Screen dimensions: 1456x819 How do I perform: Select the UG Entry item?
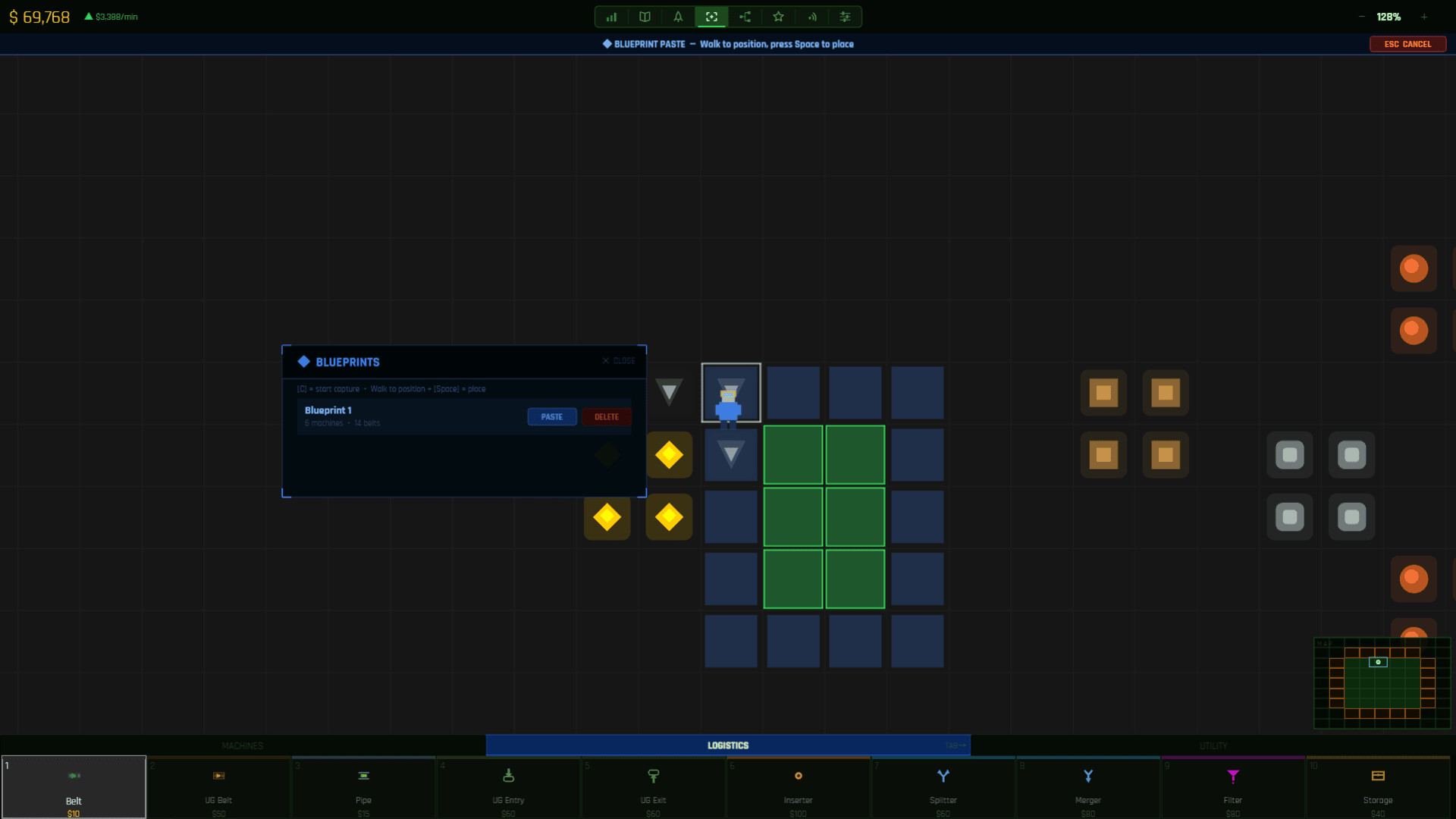(508, 787)
